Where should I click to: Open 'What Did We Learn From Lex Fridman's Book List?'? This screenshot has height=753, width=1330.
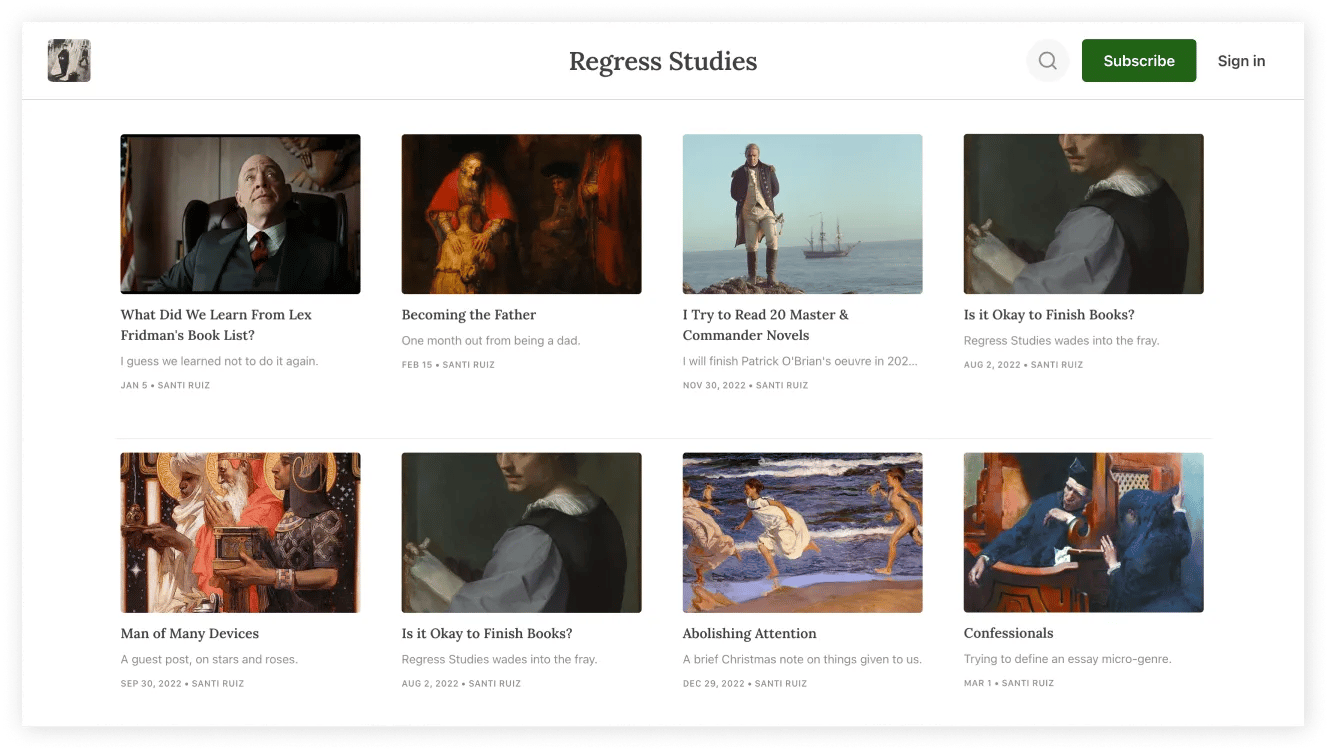[216, 325]
